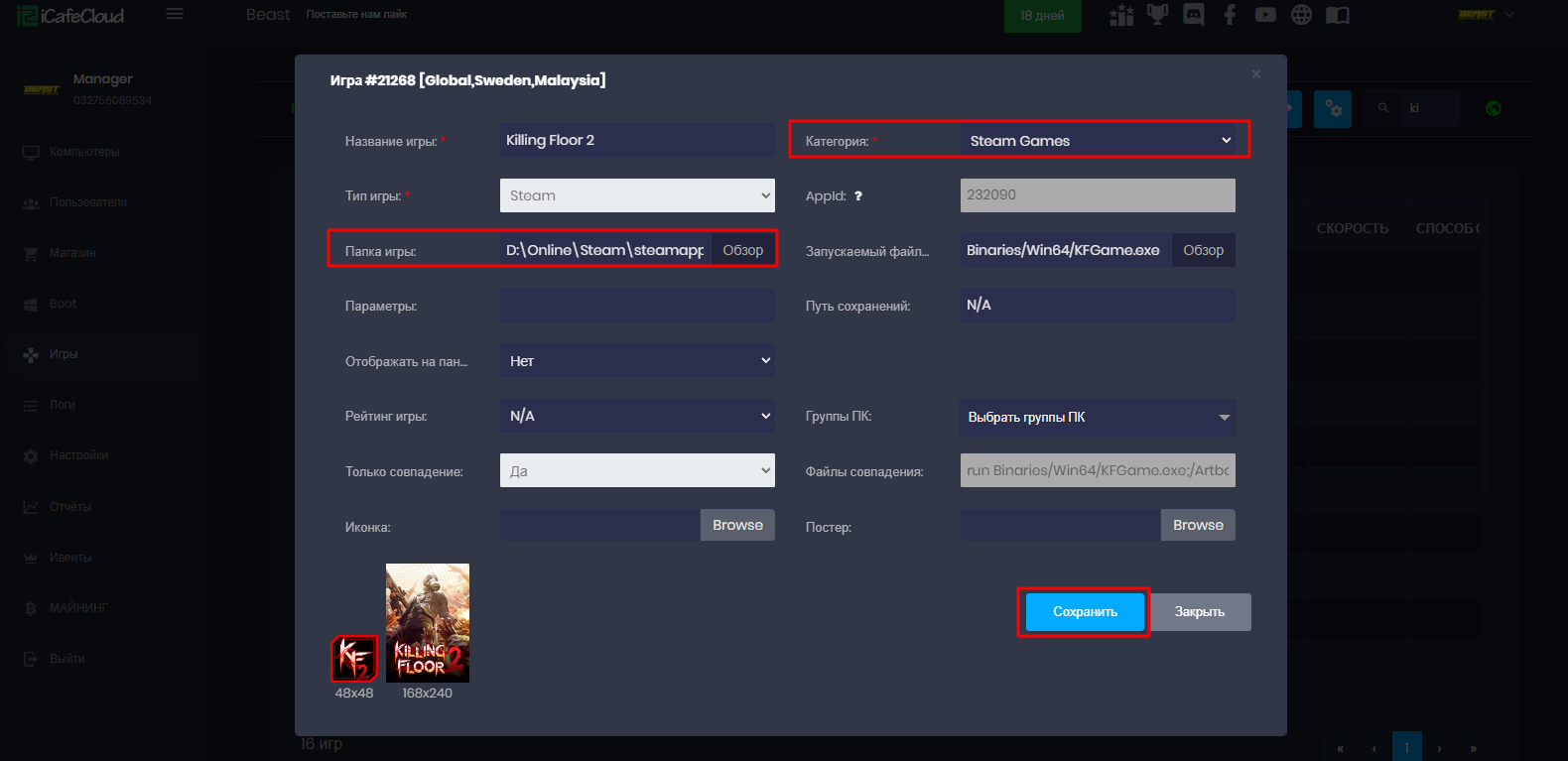Click the green globe icon on games page
The height and width of the screenshot is (761, 1568).
tap(1494, 108)
